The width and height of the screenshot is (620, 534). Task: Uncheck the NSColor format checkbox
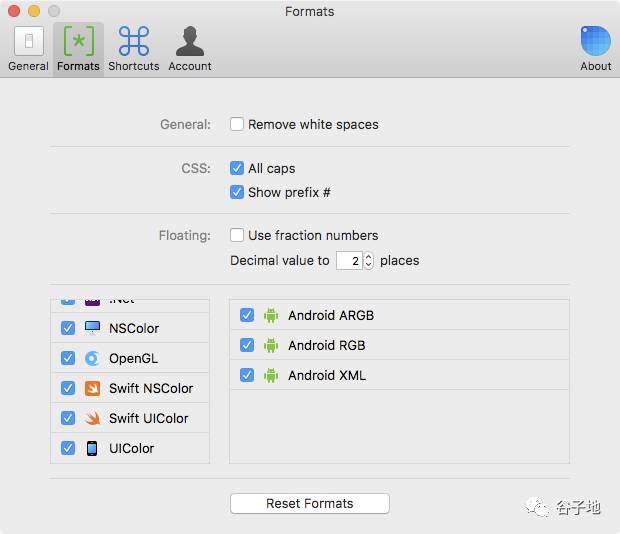coord(68,328)
